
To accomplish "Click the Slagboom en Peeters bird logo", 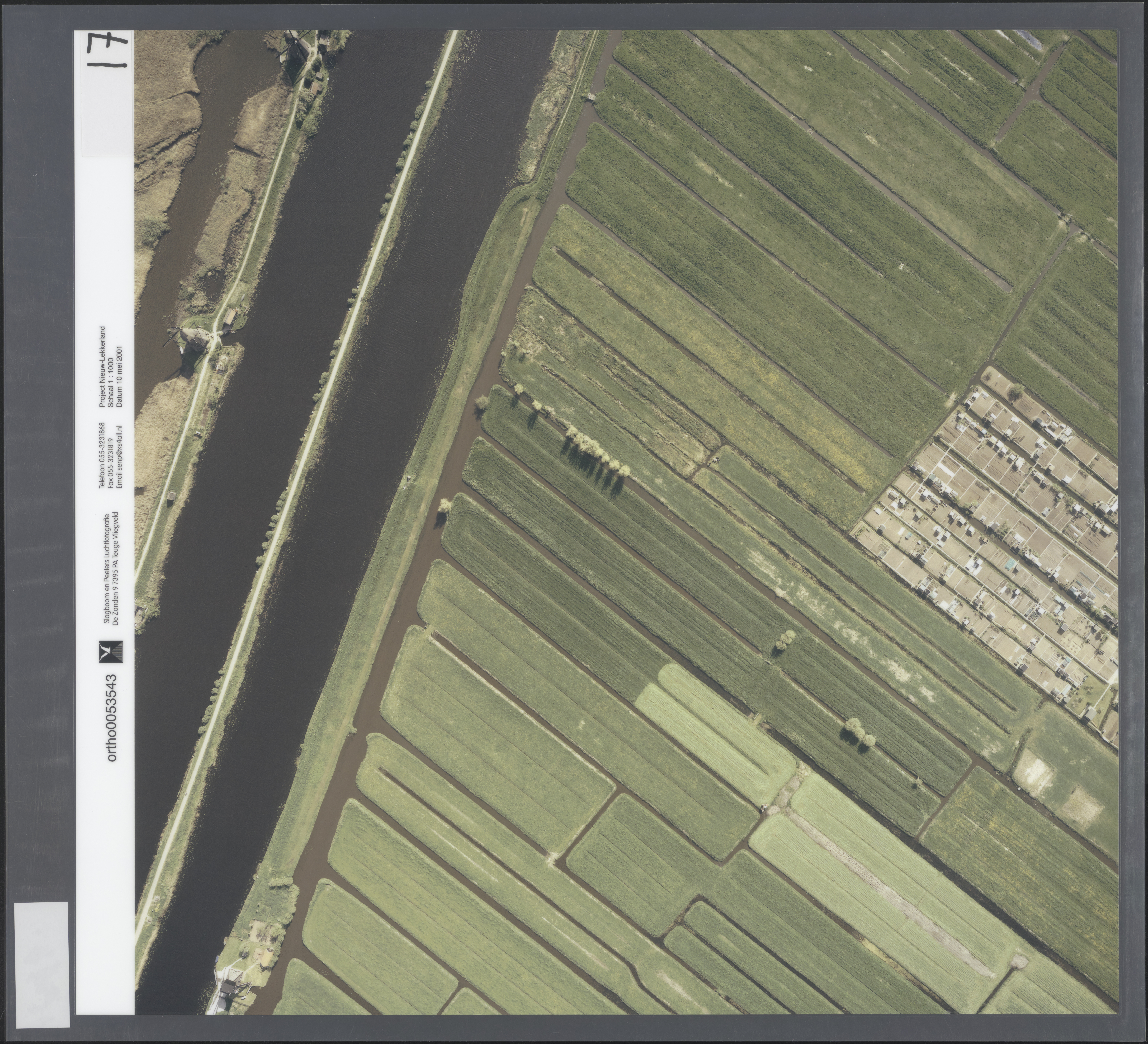I will (111, 652).
